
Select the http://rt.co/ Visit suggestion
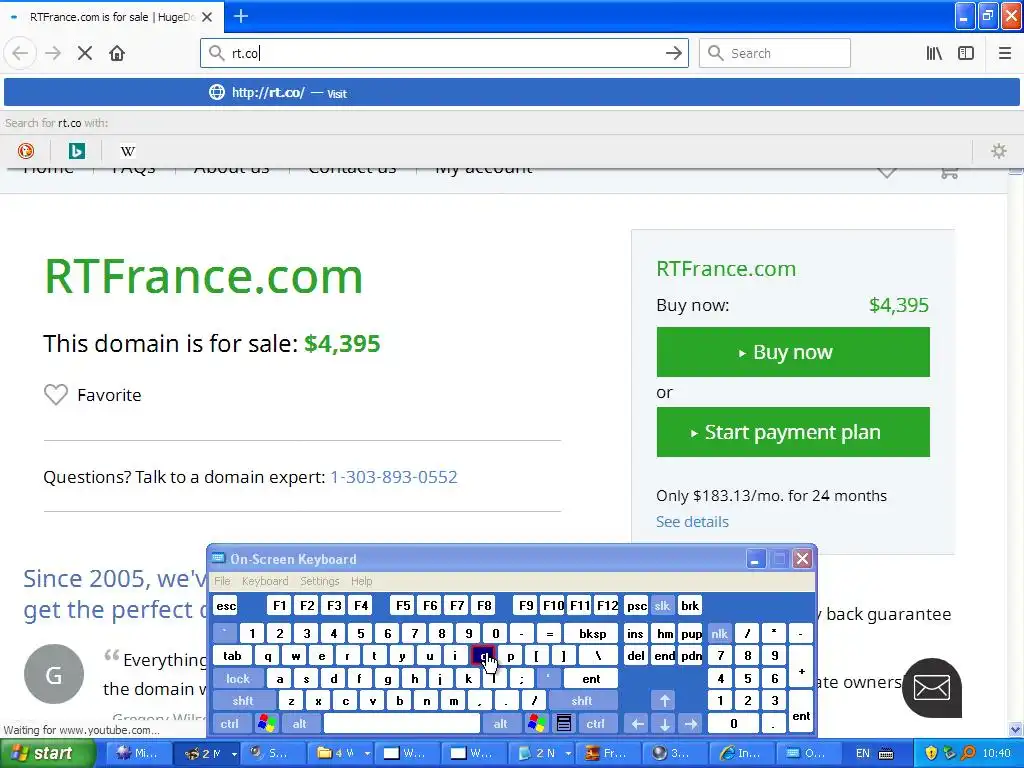[512, 93]
